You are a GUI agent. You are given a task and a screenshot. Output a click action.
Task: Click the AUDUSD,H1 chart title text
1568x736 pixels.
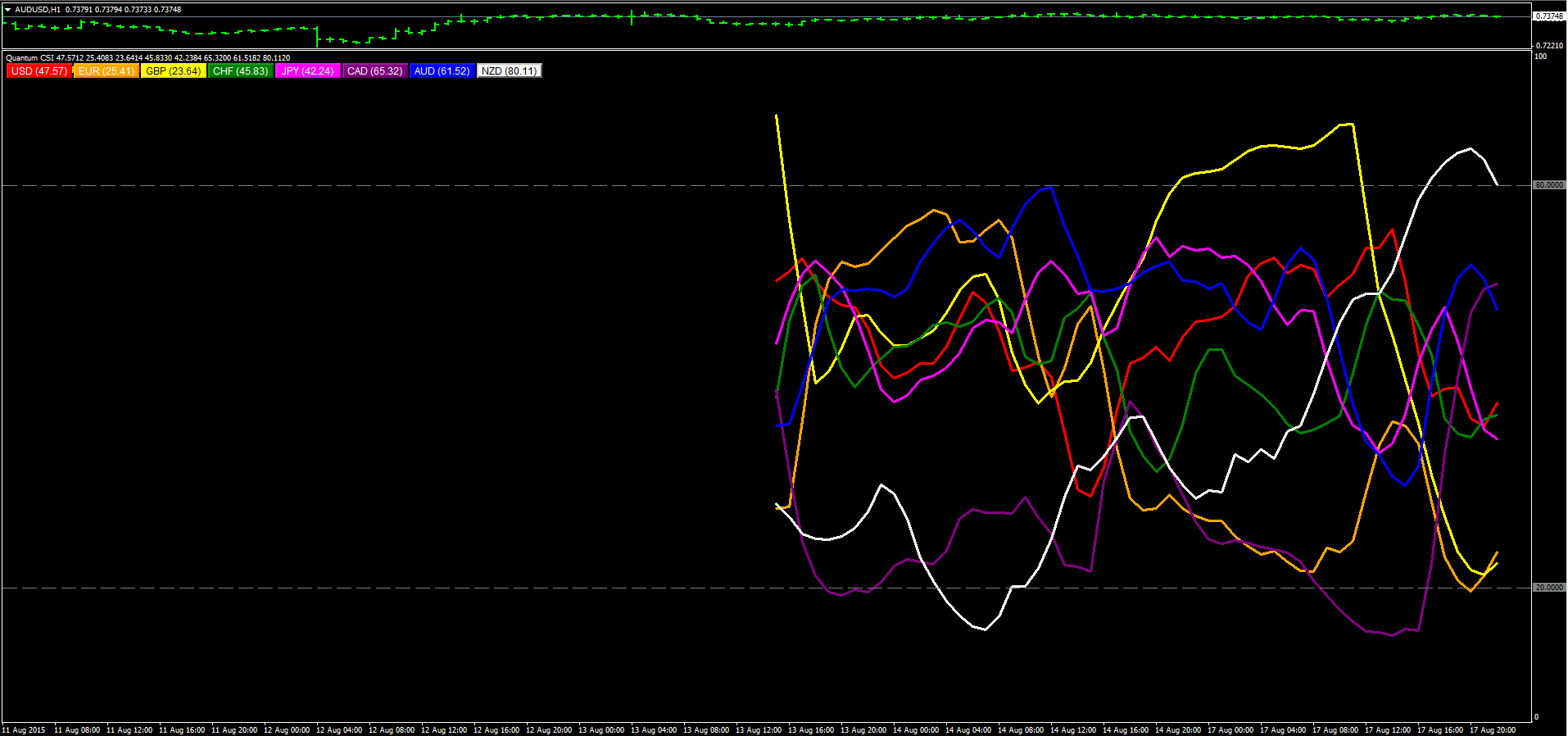tap(38, 10)
